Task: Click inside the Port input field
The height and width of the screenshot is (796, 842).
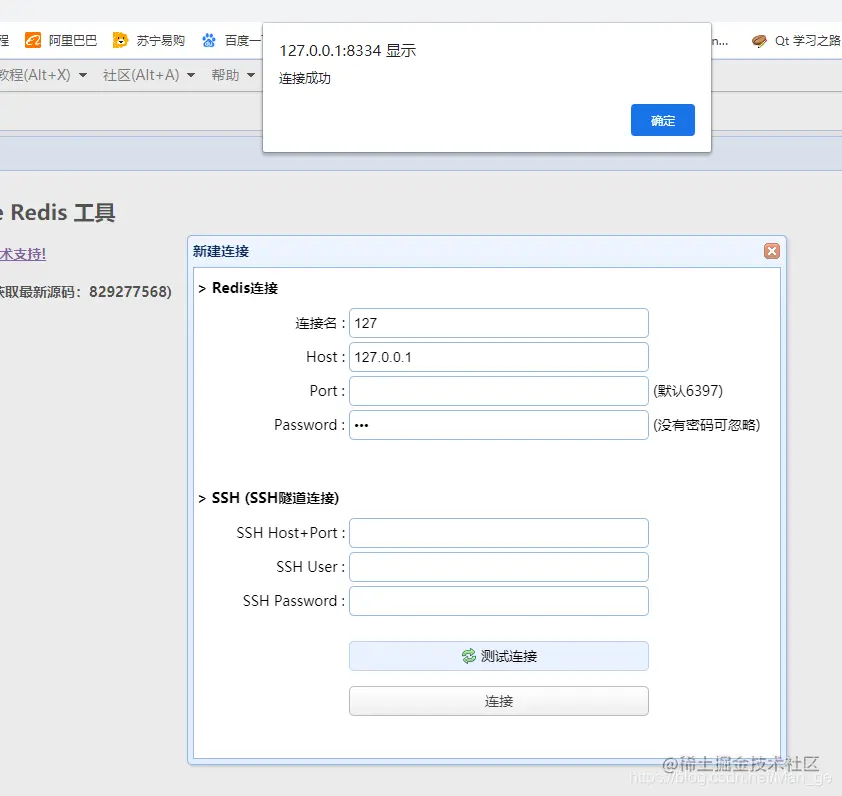Action: pos(498,391)
